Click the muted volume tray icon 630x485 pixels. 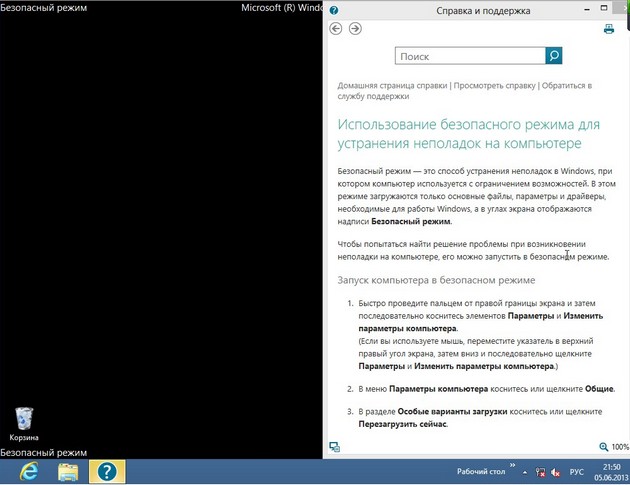556,471
